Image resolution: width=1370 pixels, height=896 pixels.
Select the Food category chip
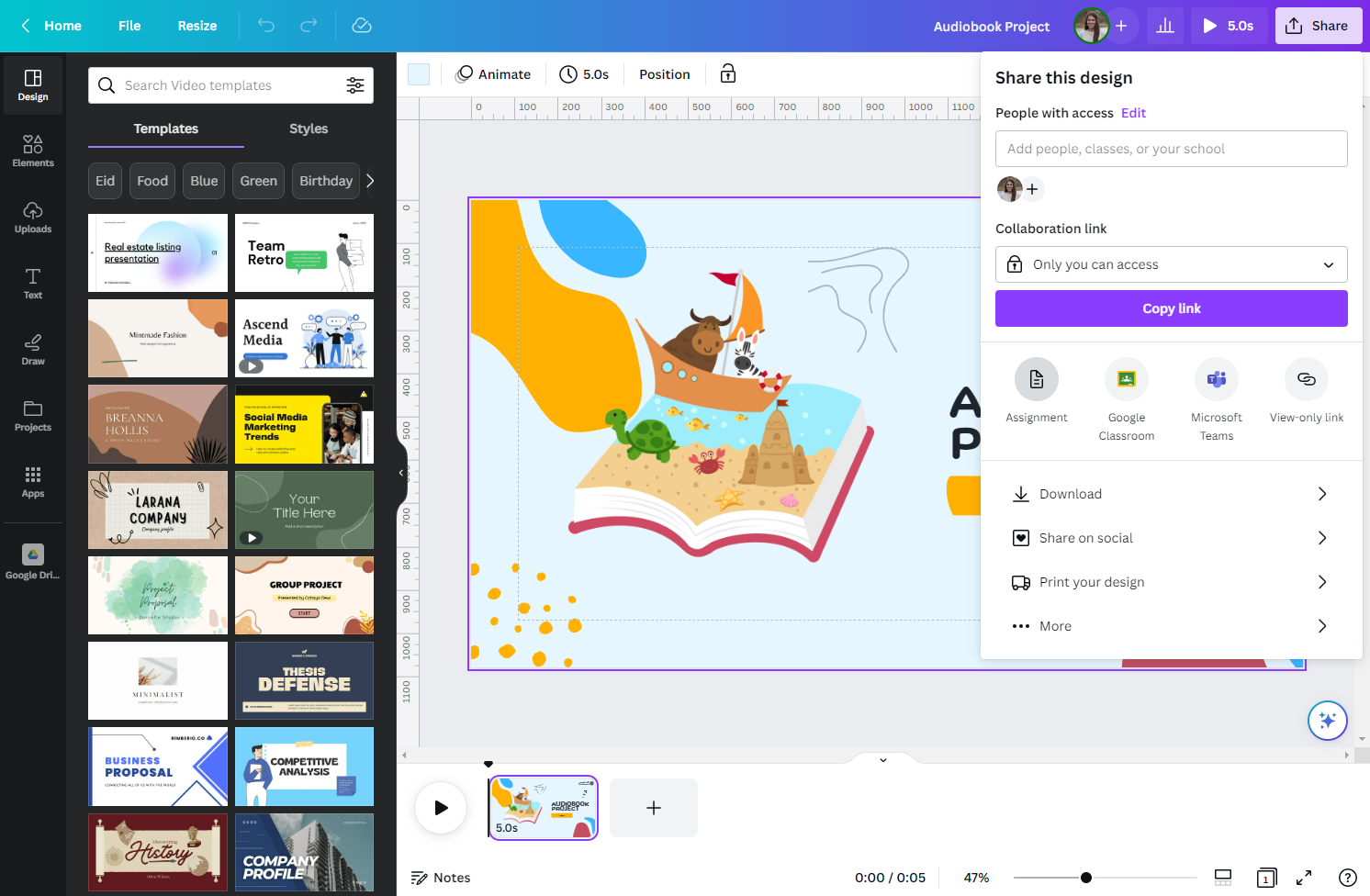click(x=152, y=181)
